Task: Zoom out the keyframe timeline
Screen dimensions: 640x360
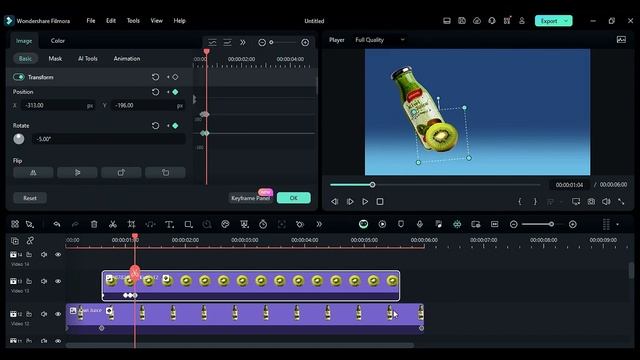Action: (x=262, y=42)
